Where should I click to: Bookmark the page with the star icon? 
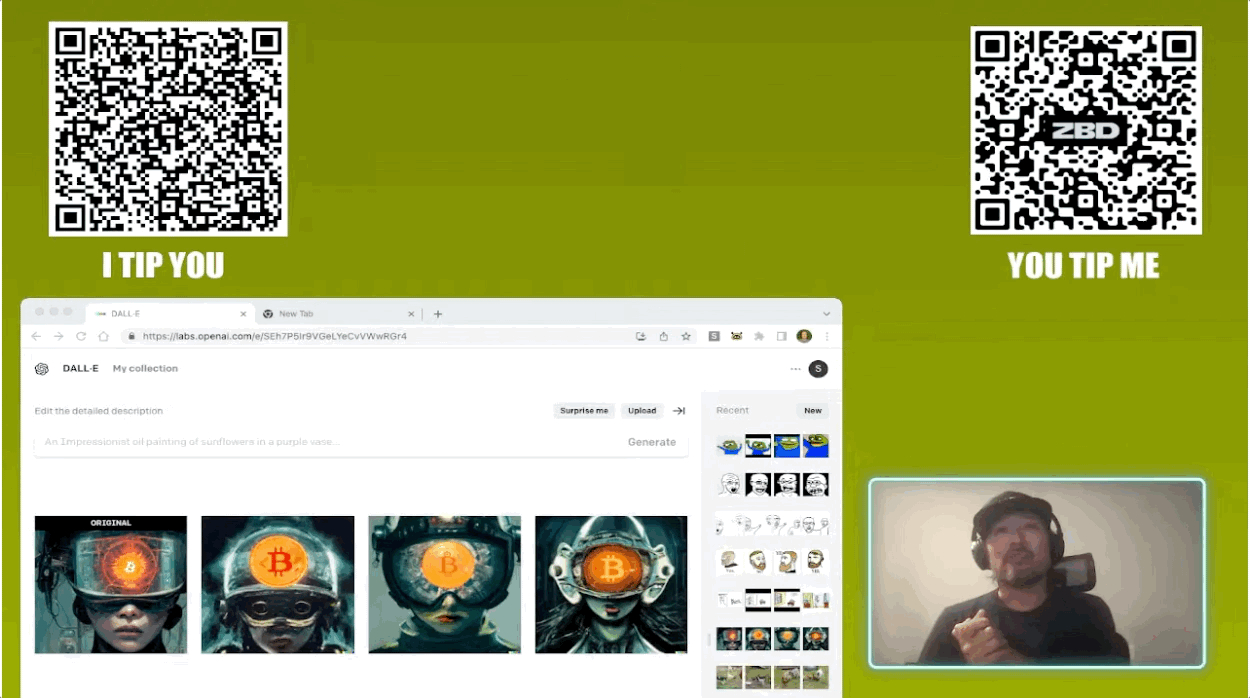[686, 337]
